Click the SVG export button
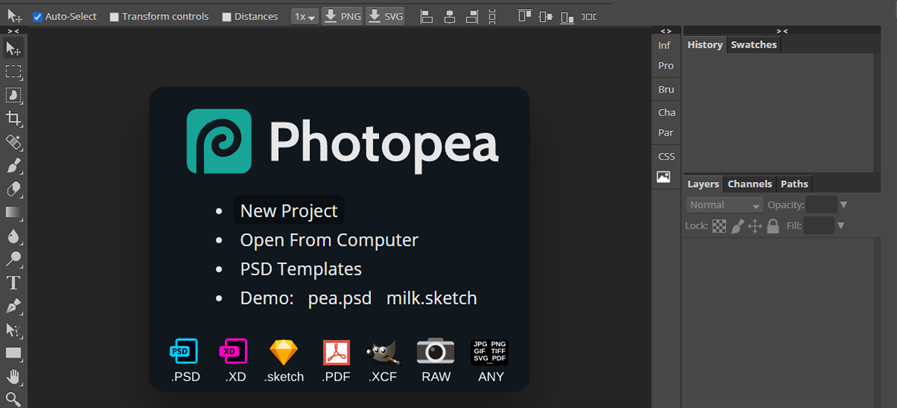 pyautogui.click(x=386, y=17)
